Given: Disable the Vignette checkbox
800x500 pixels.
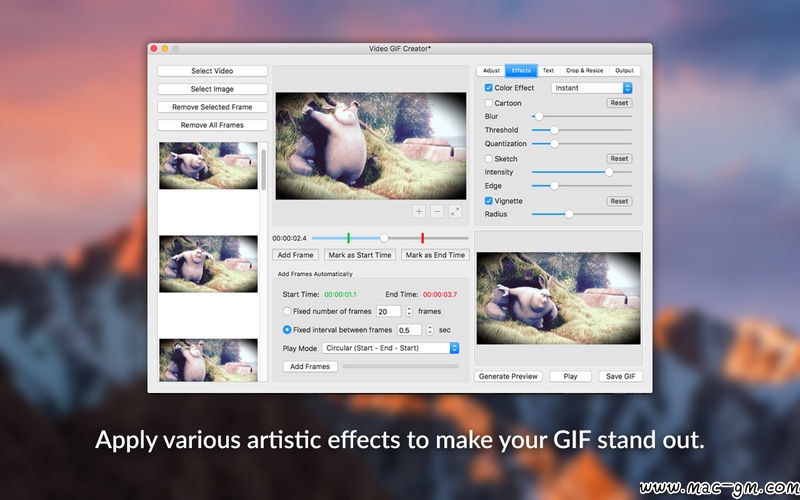Looking at the screenshot, I should 488,201.
